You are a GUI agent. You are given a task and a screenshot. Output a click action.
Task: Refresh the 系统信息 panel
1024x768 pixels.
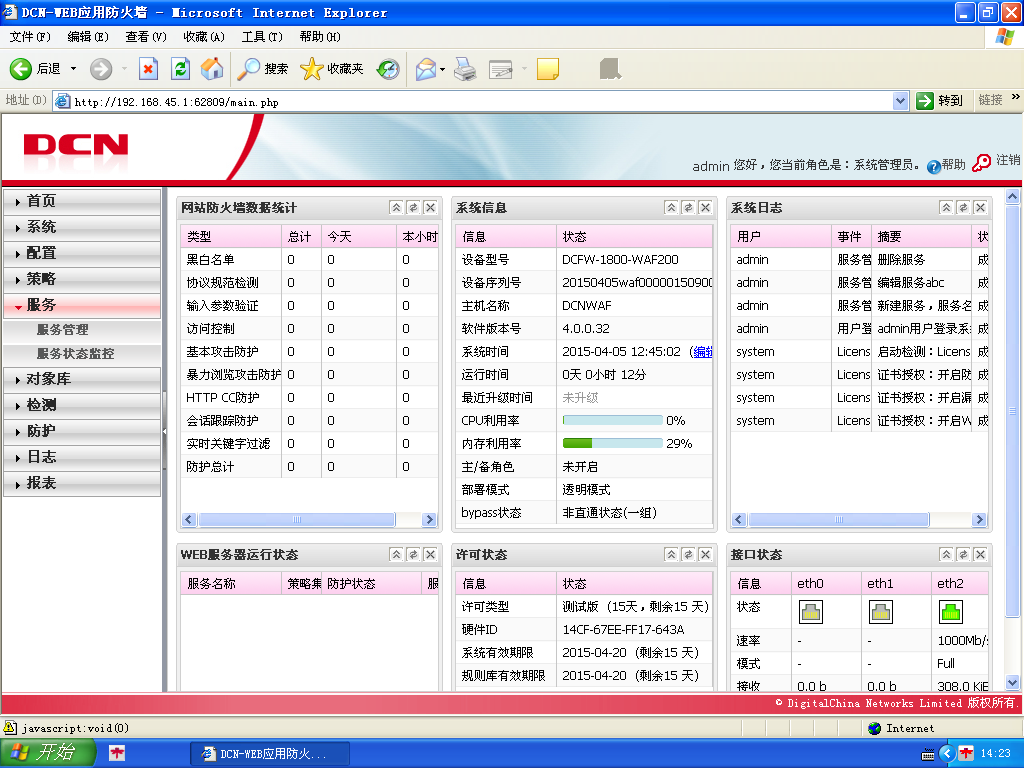coord(688,208)
